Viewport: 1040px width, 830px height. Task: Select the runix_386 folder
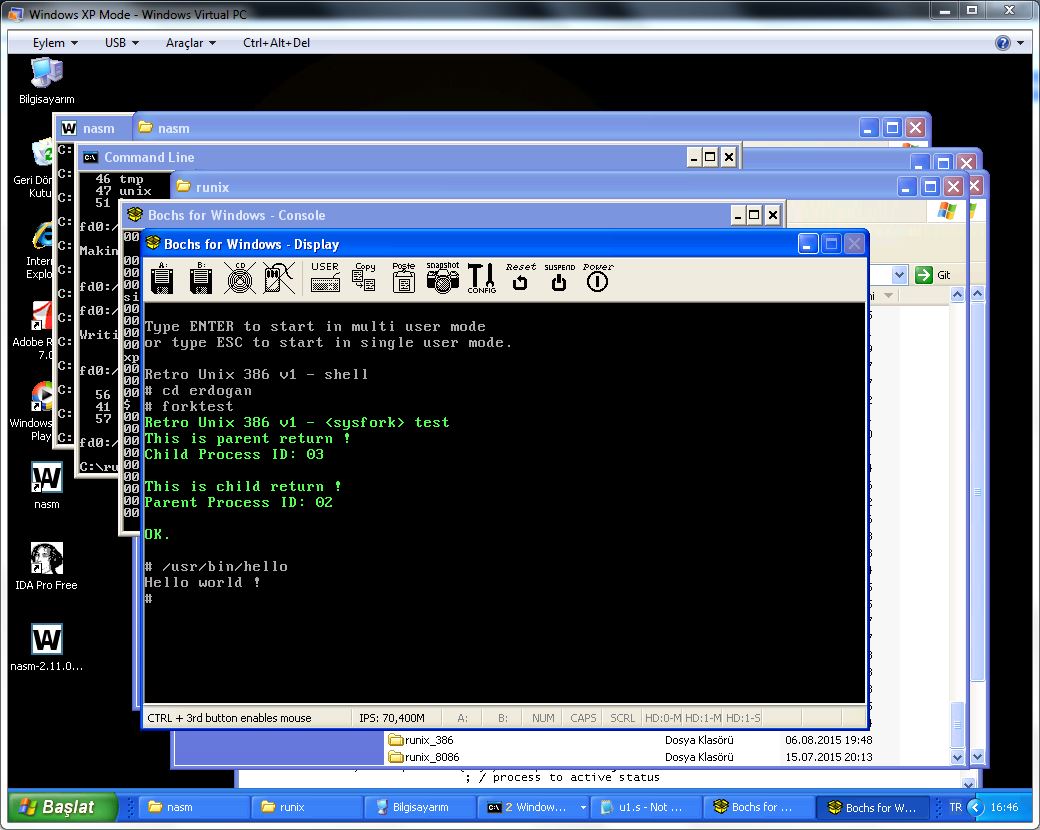click(422, 740)
